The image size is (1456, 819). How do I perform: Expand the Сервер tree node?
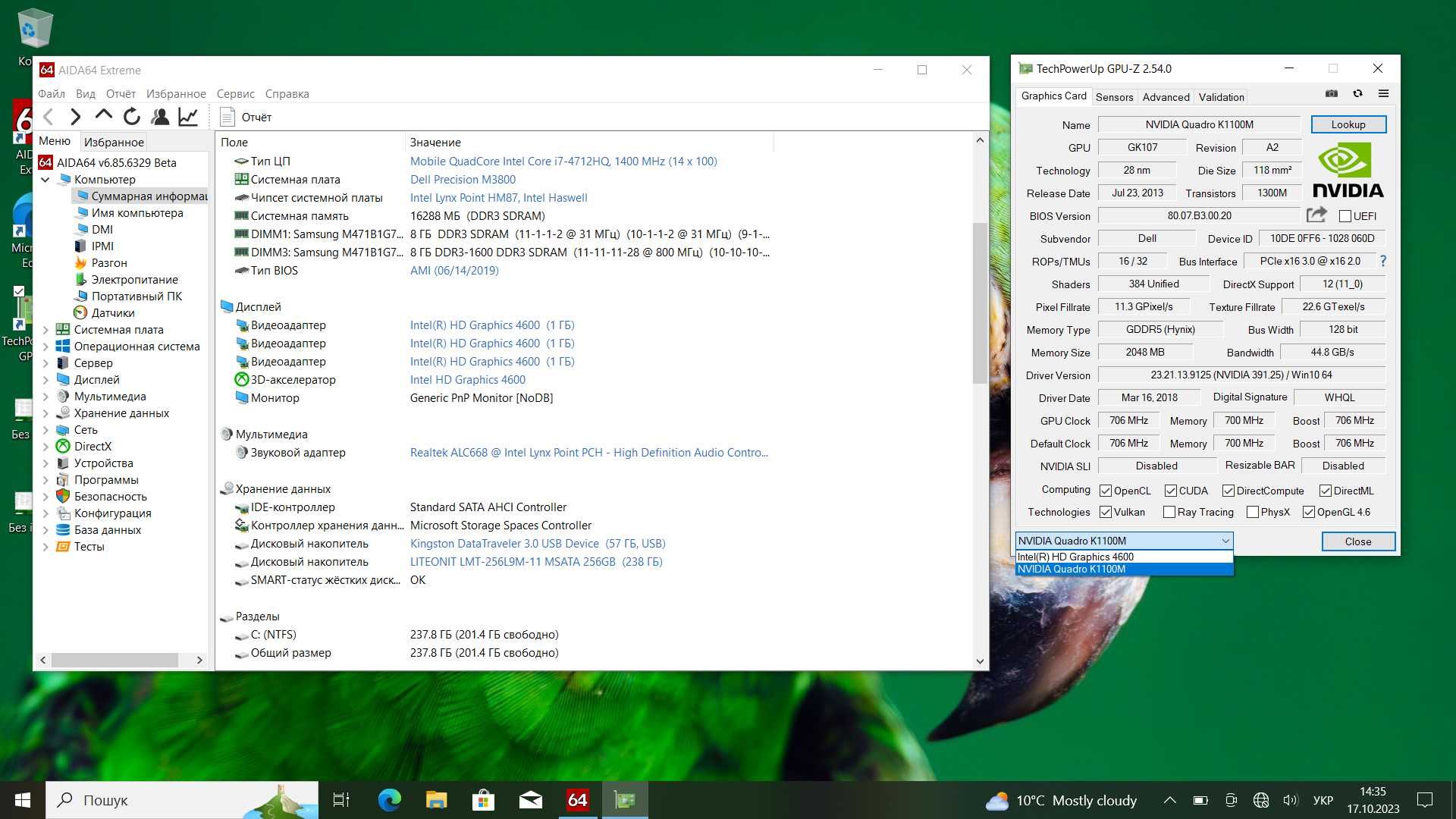pos(45,363)
